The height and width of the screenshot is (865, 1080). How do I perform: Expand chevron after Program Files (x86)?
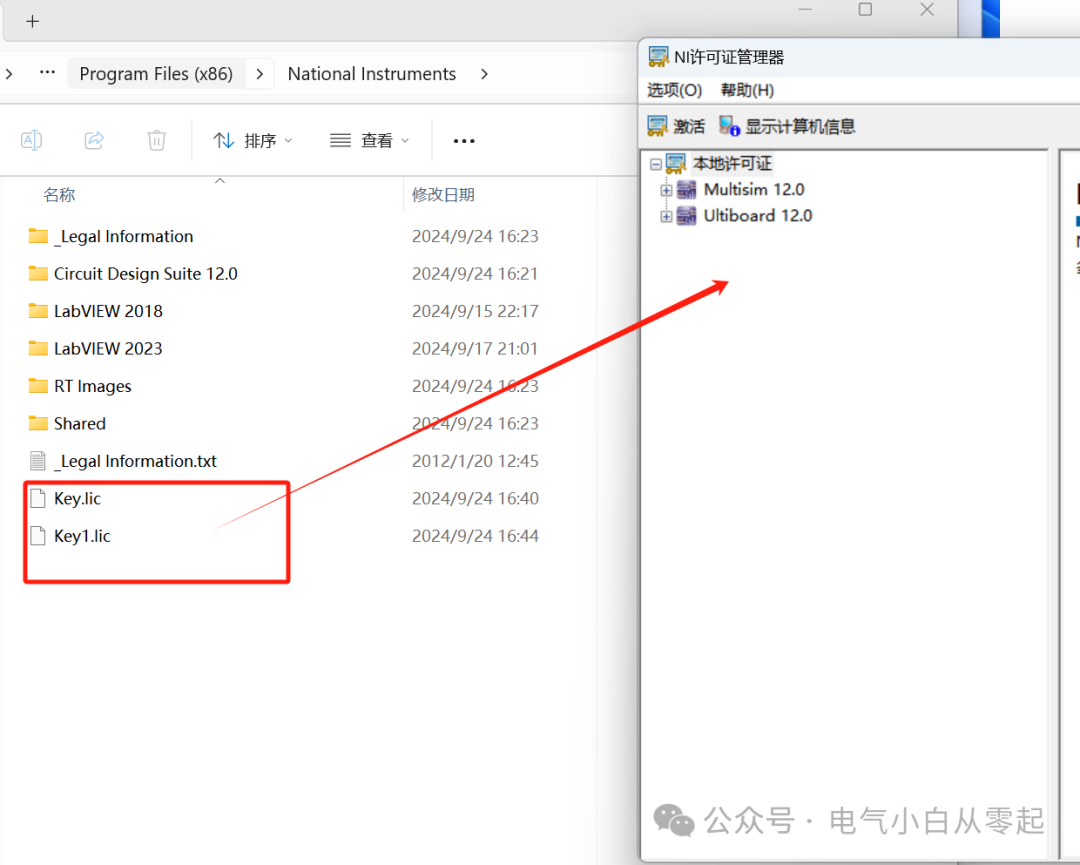(x=260, y=74)
